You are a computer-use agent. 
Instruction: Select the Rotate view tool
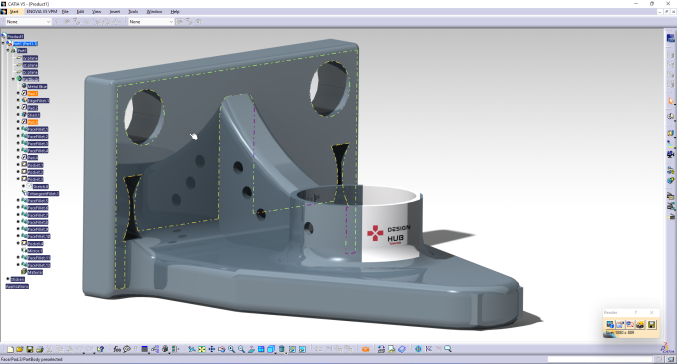[x=221, y=349]
